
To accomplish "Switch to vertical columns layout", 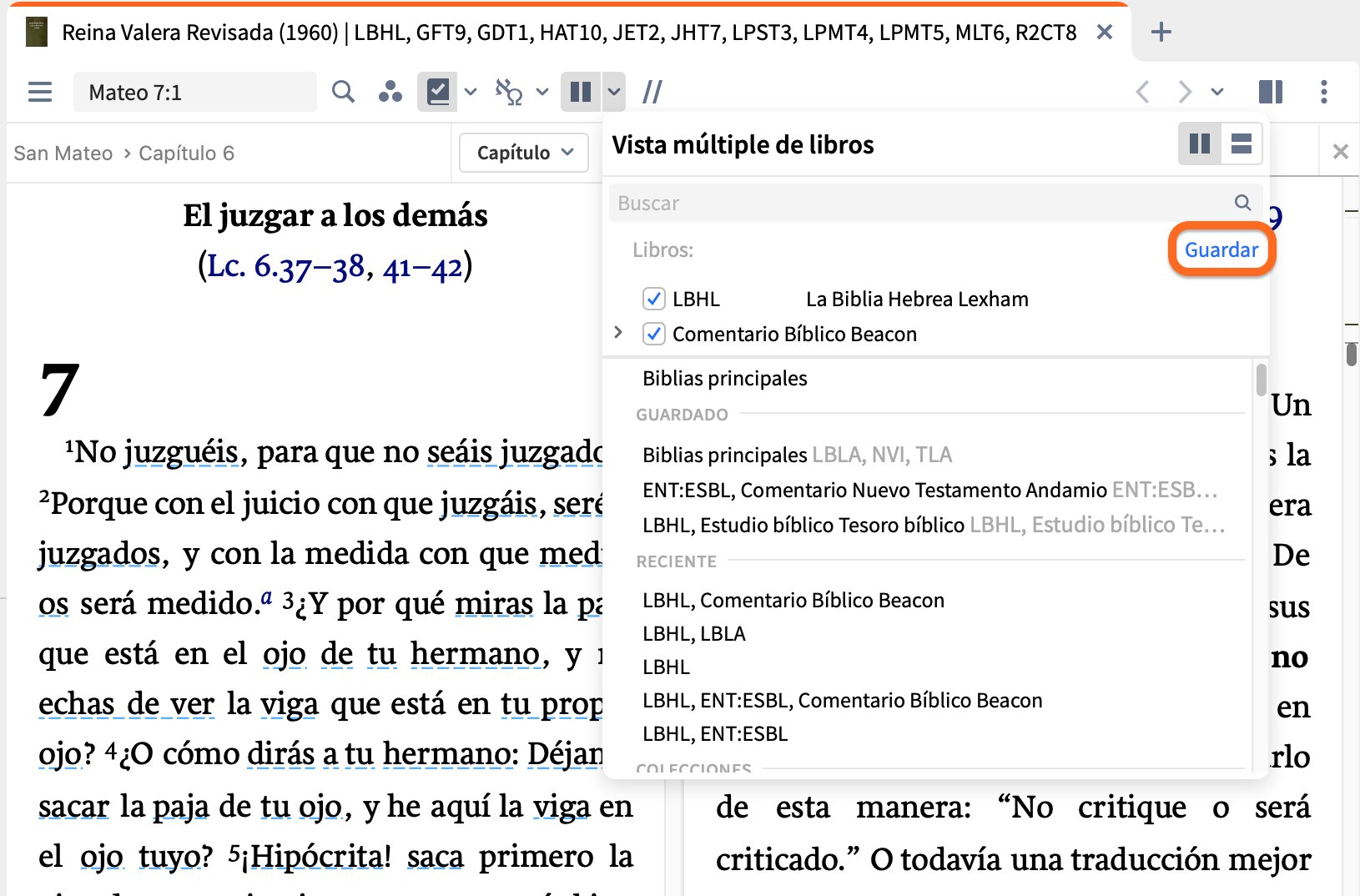I will (1200, 144).
